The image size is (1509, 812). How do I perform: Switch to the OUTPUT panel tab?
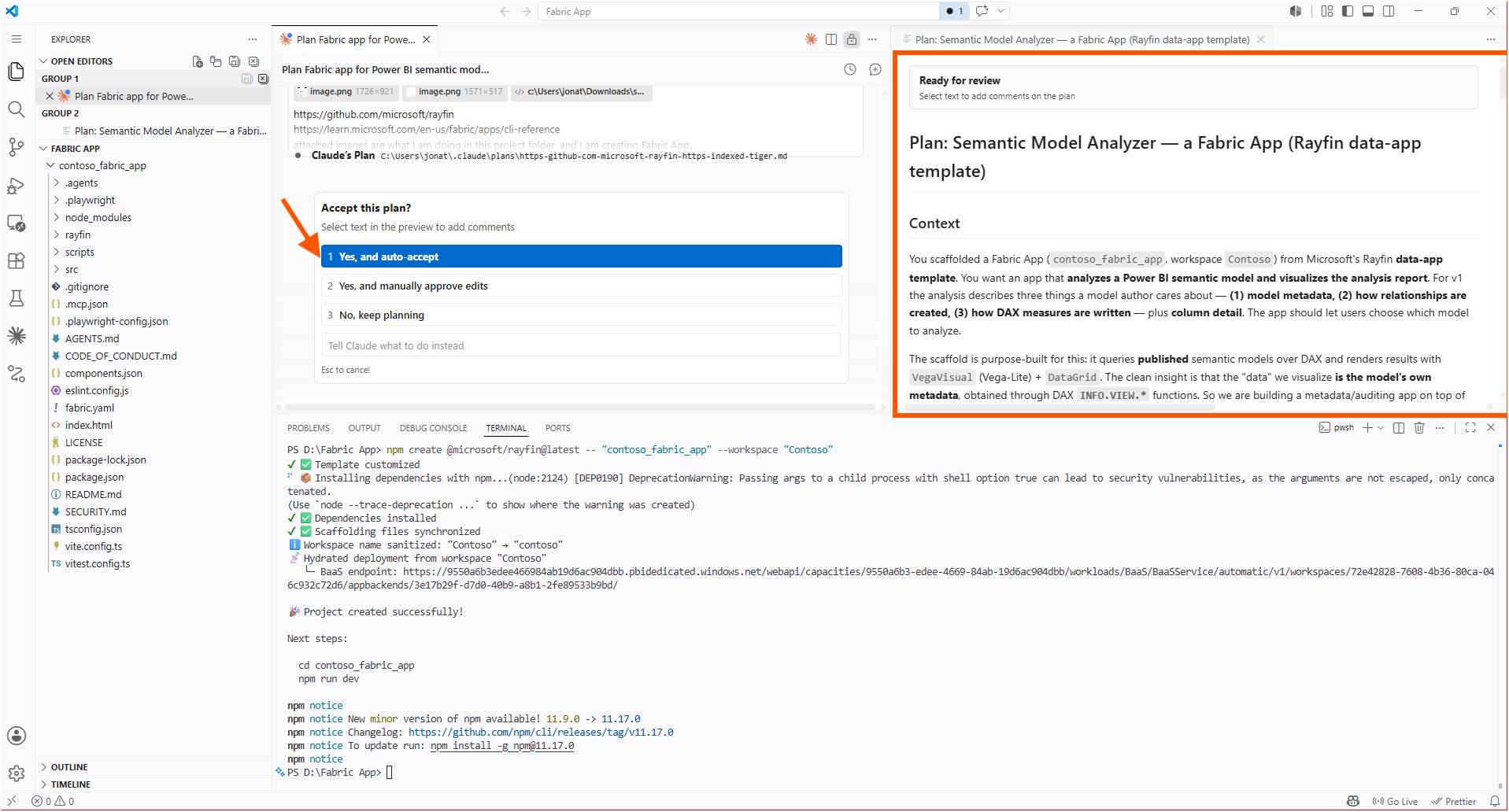[364, 428]
